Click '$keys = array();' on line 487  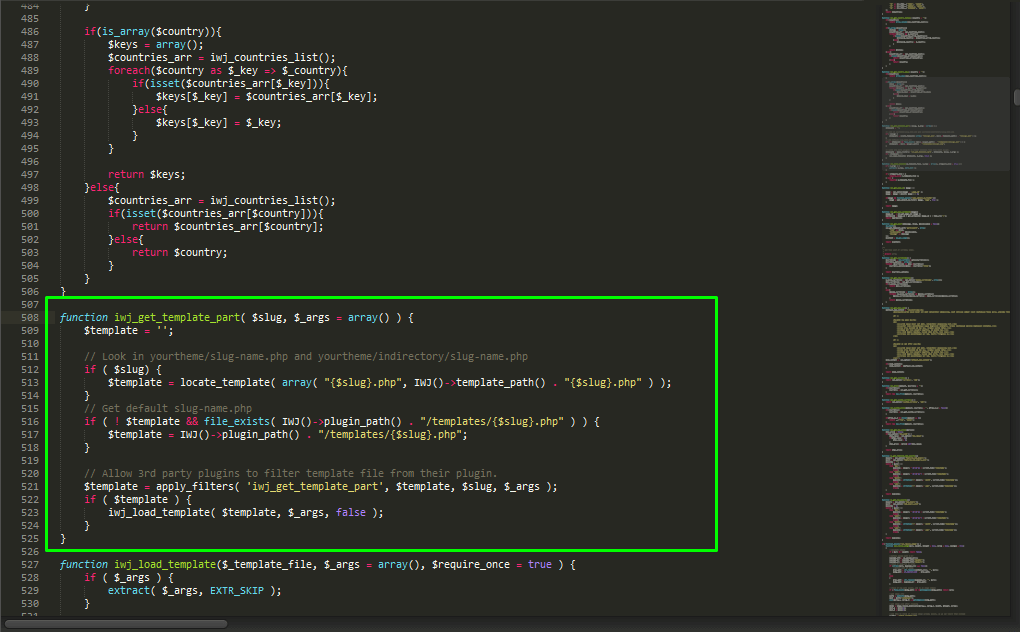pyautogui.click(x=155, y=44)
